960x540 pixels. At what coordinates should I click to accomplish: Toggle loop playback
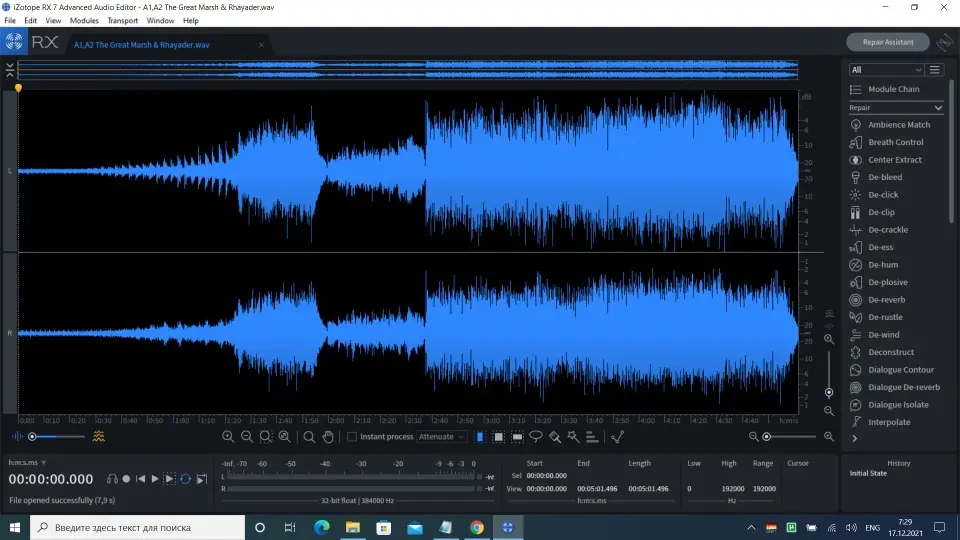click(x=185, y=479)
